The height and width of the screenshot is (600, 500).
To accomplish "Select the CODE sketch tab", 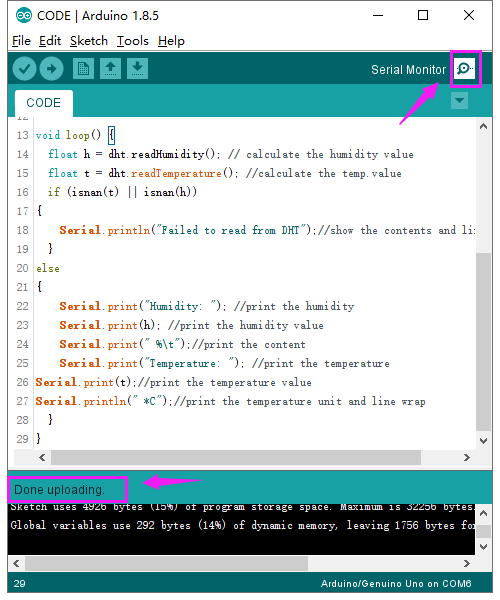I will (x=44, y=103).
